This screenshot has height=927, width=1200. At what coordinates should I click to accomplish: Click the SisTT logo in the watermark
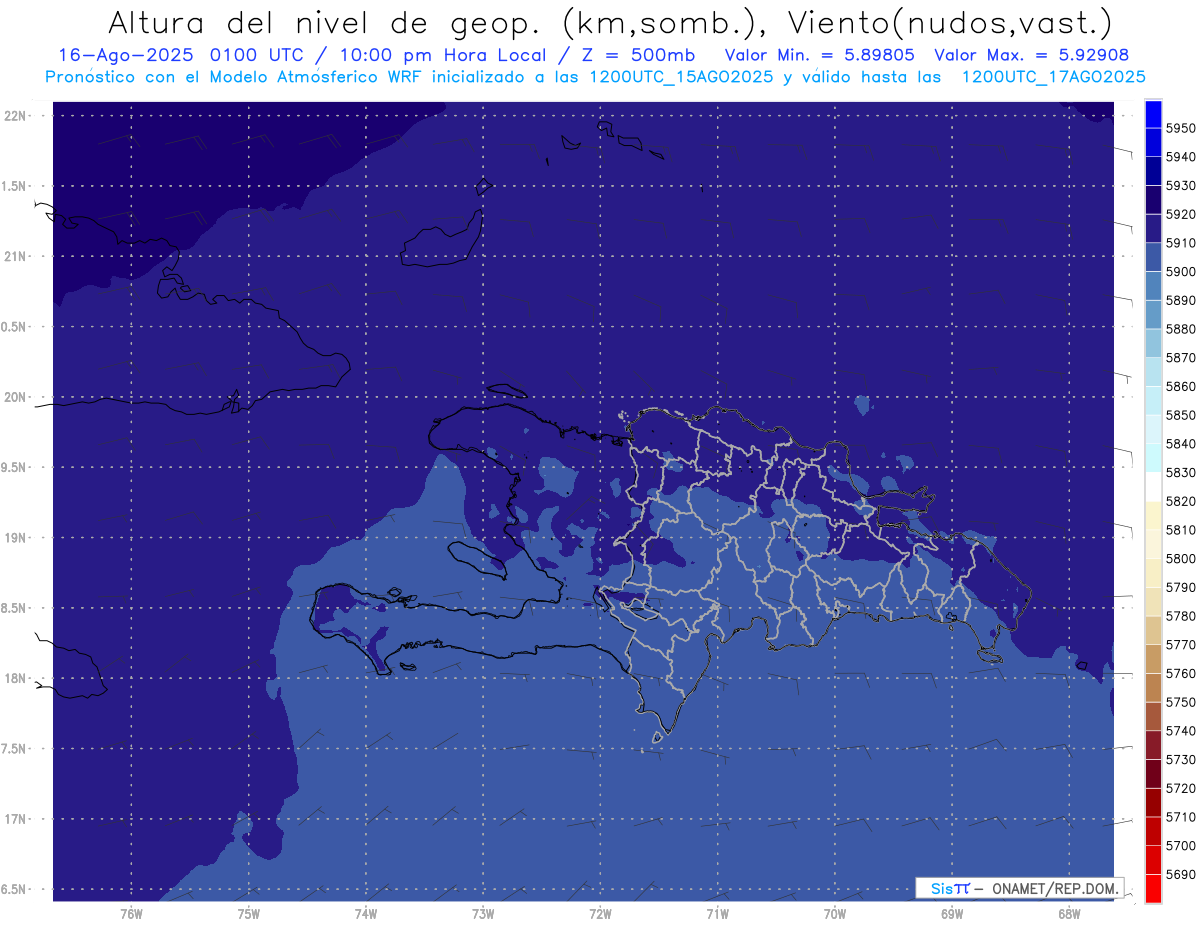click(x=949, y=888)
